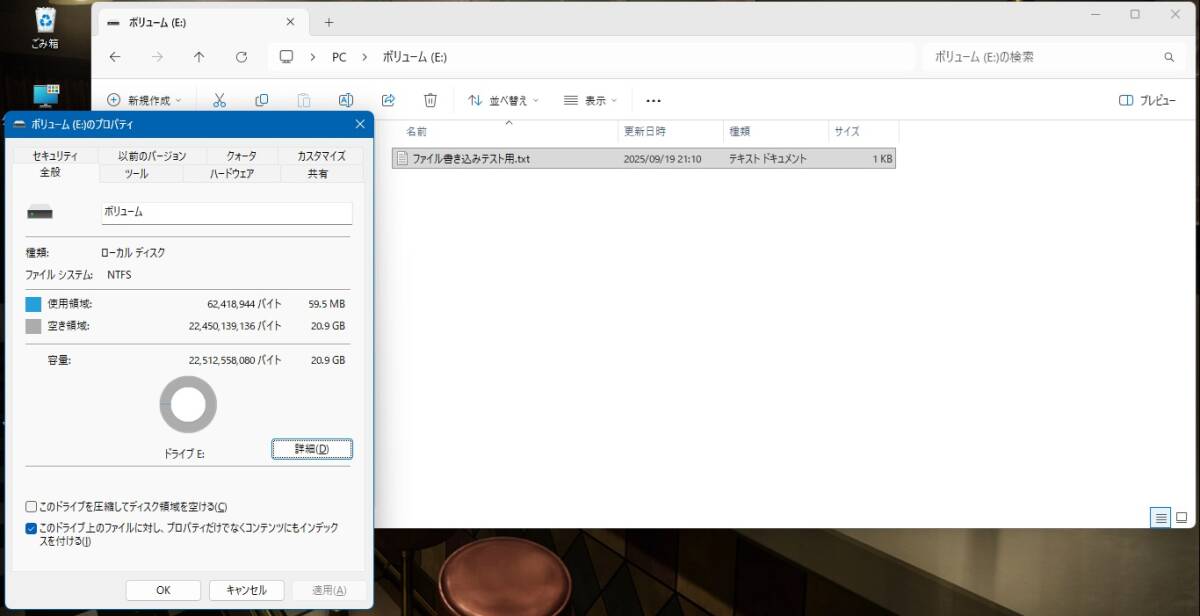Open a new Explorer tab with plus

(x=328, y=22)
